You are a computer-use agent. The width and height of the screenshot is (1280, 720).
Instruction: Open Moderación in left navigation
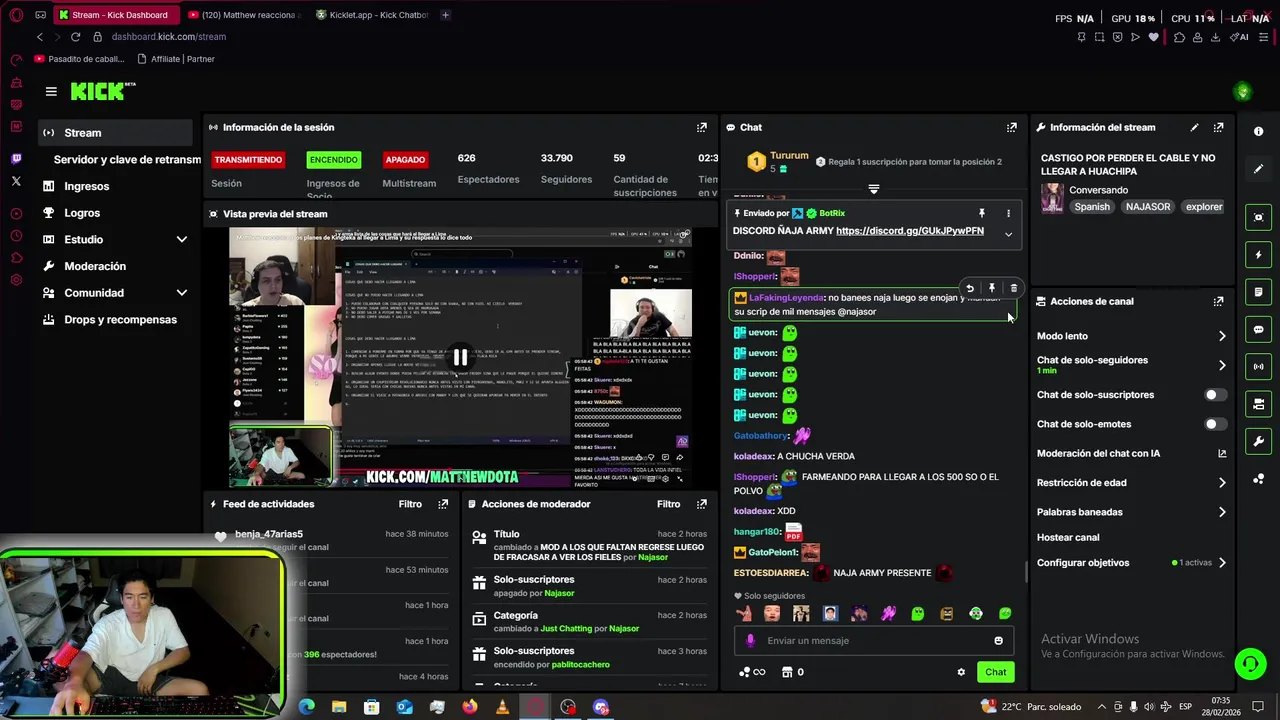coord(116,266)
